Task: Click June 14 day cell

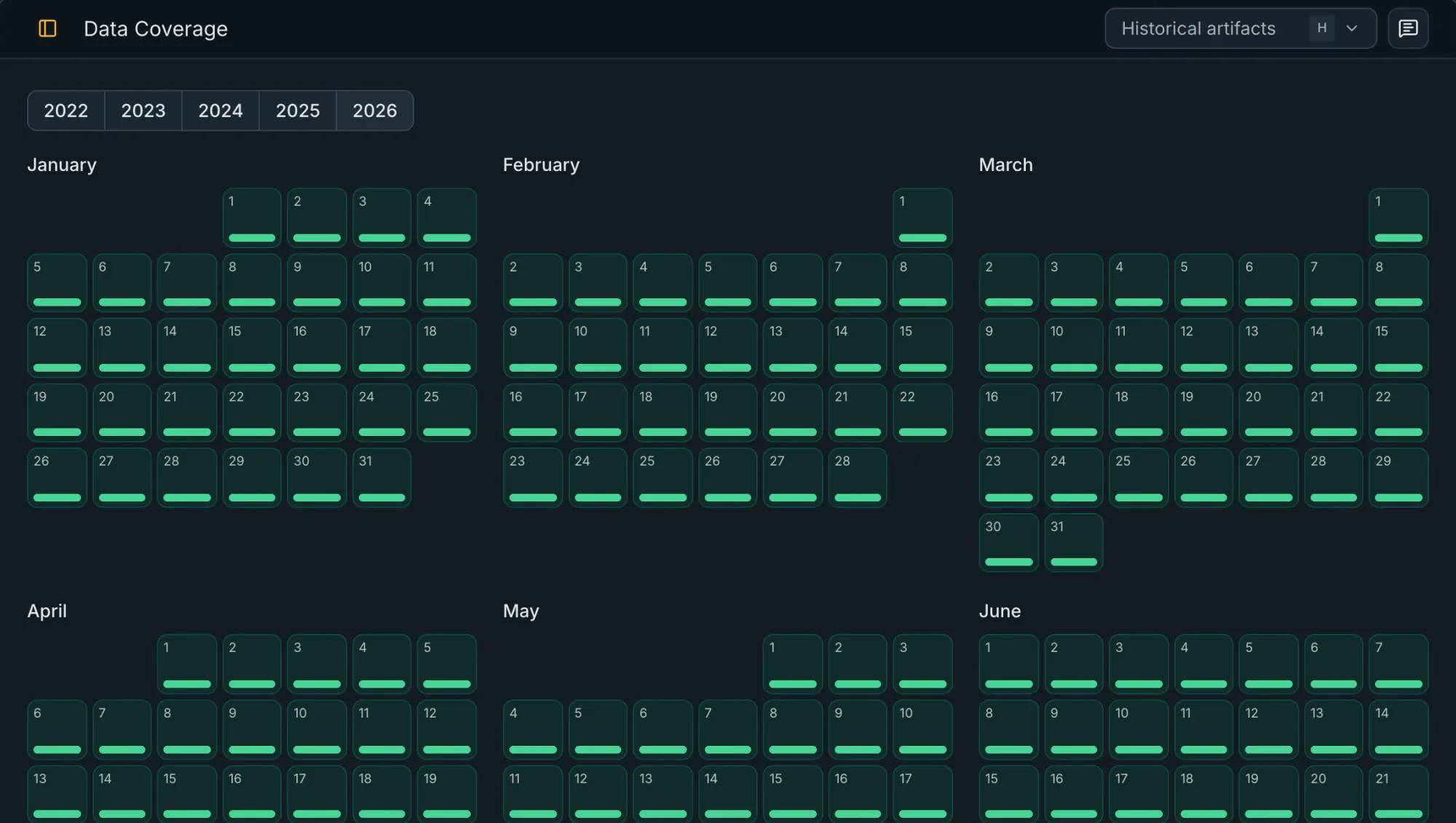Action: (1398, 729)
